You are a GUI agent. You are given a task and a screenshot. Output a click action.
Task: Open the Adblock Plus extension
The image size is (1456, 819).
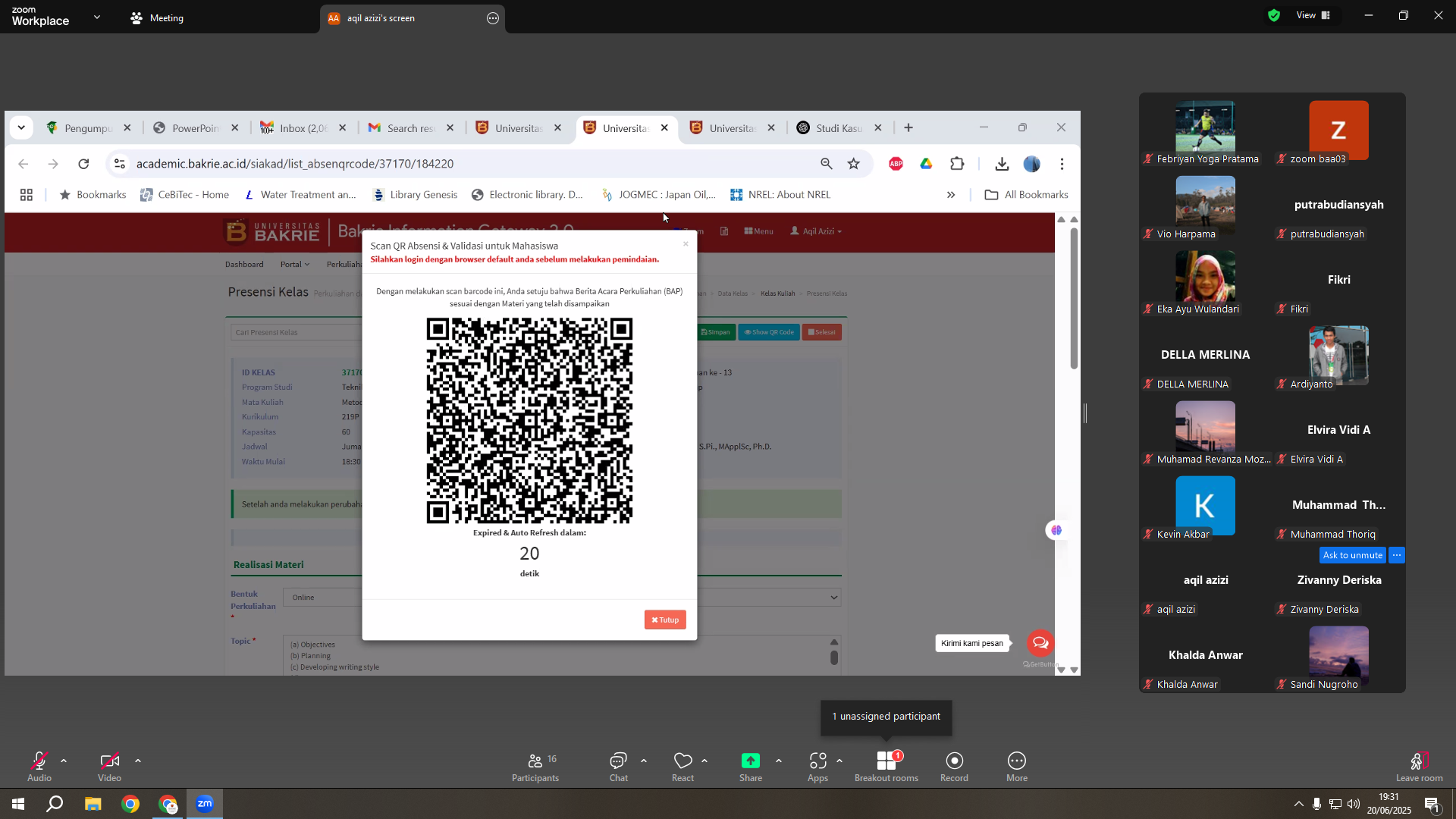click(x=896, y=164)
